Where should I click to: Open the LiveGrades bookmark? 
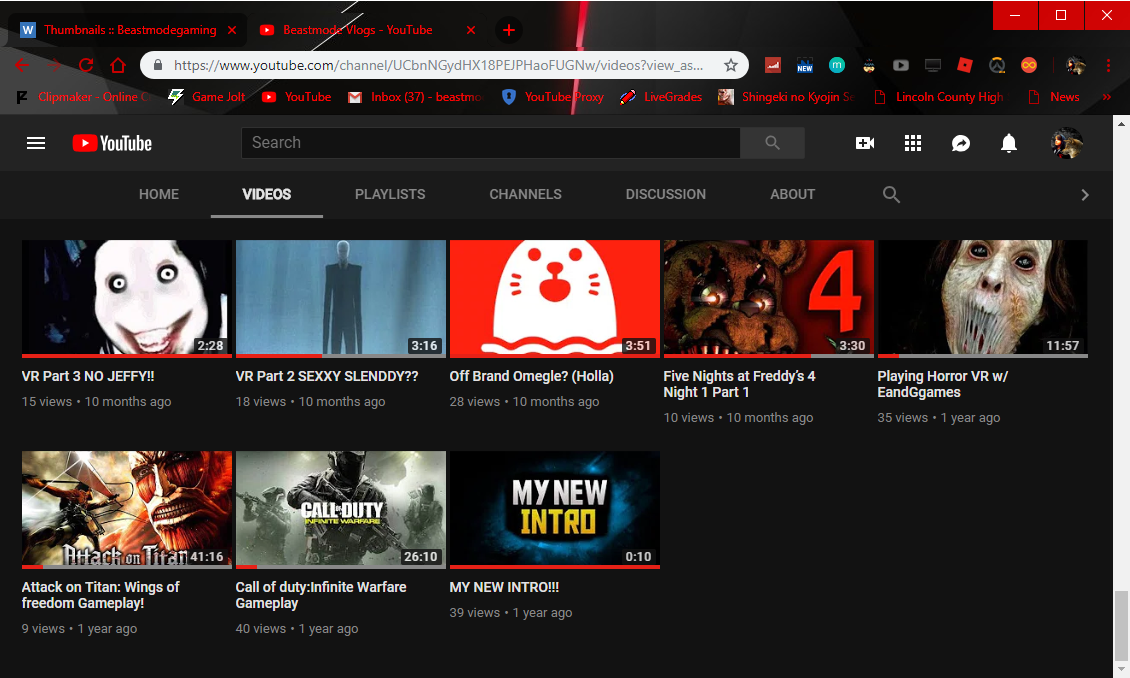(x=661, y=97)
